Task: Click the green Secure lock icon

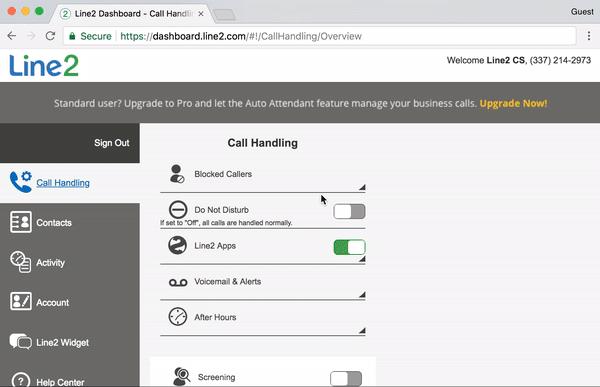Action: click(x=72, y=36)
